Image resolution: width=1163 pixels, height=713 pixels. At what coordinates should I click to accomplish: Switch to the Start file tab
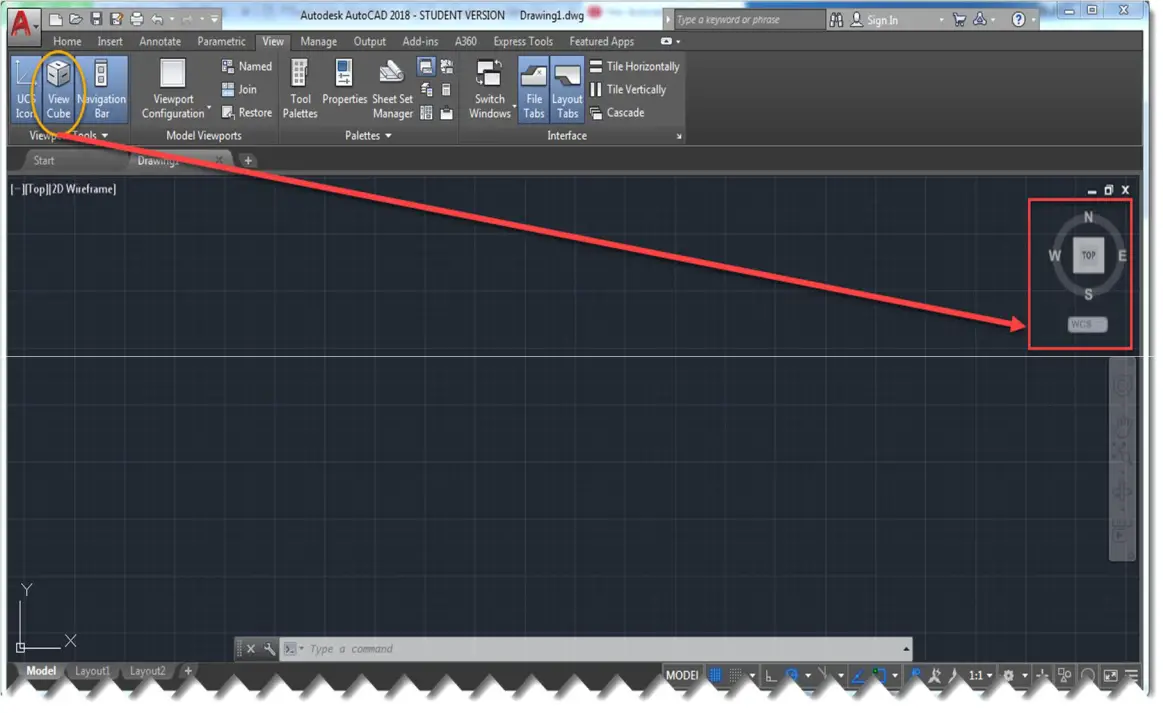tap(44, 160)
